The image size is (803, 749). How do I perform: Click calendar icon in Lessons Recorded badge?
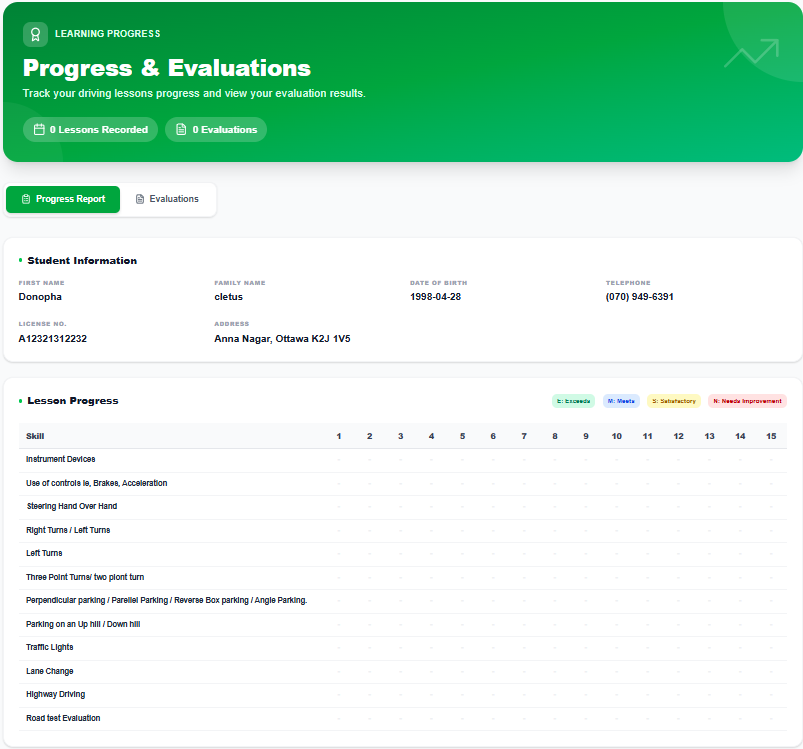pos(39,130)
